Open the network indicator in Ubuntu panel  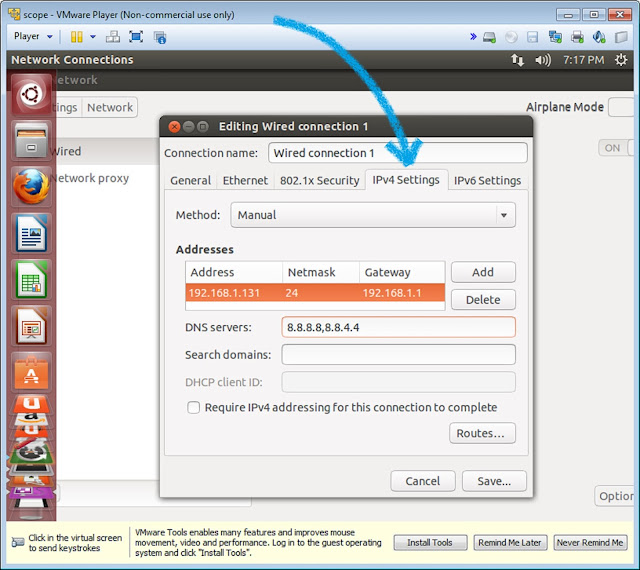point(518,60)
